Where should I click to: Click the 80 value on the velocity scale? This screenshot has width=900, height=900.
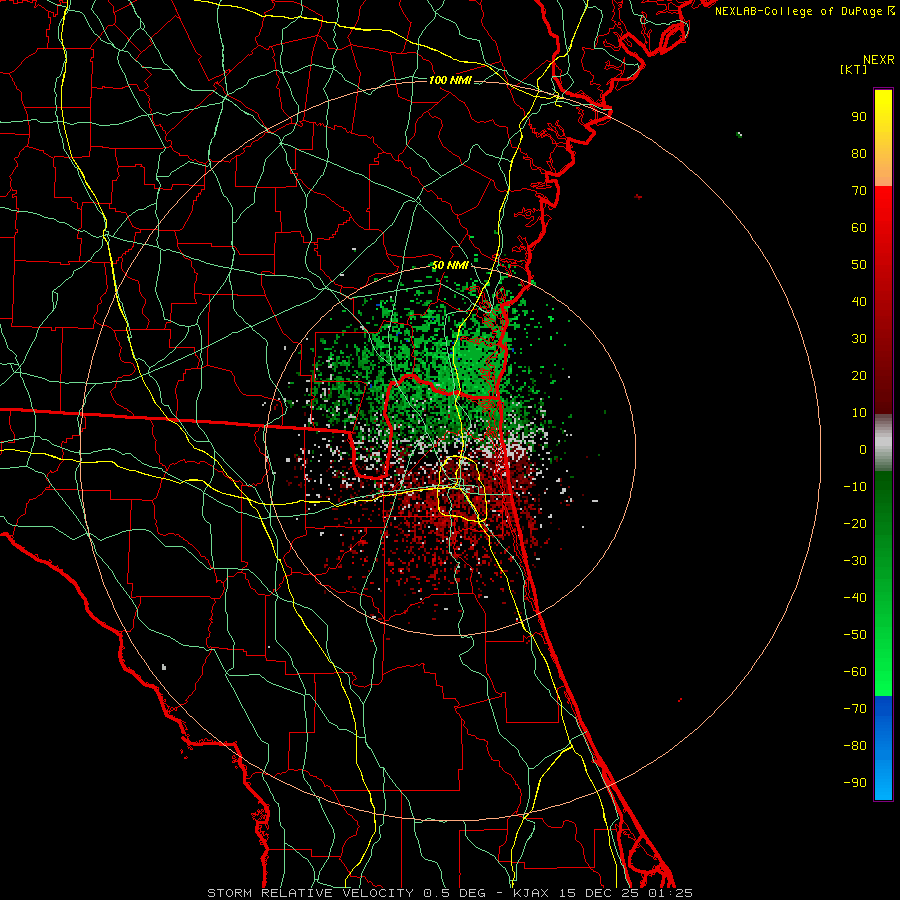tap(859, 154)
